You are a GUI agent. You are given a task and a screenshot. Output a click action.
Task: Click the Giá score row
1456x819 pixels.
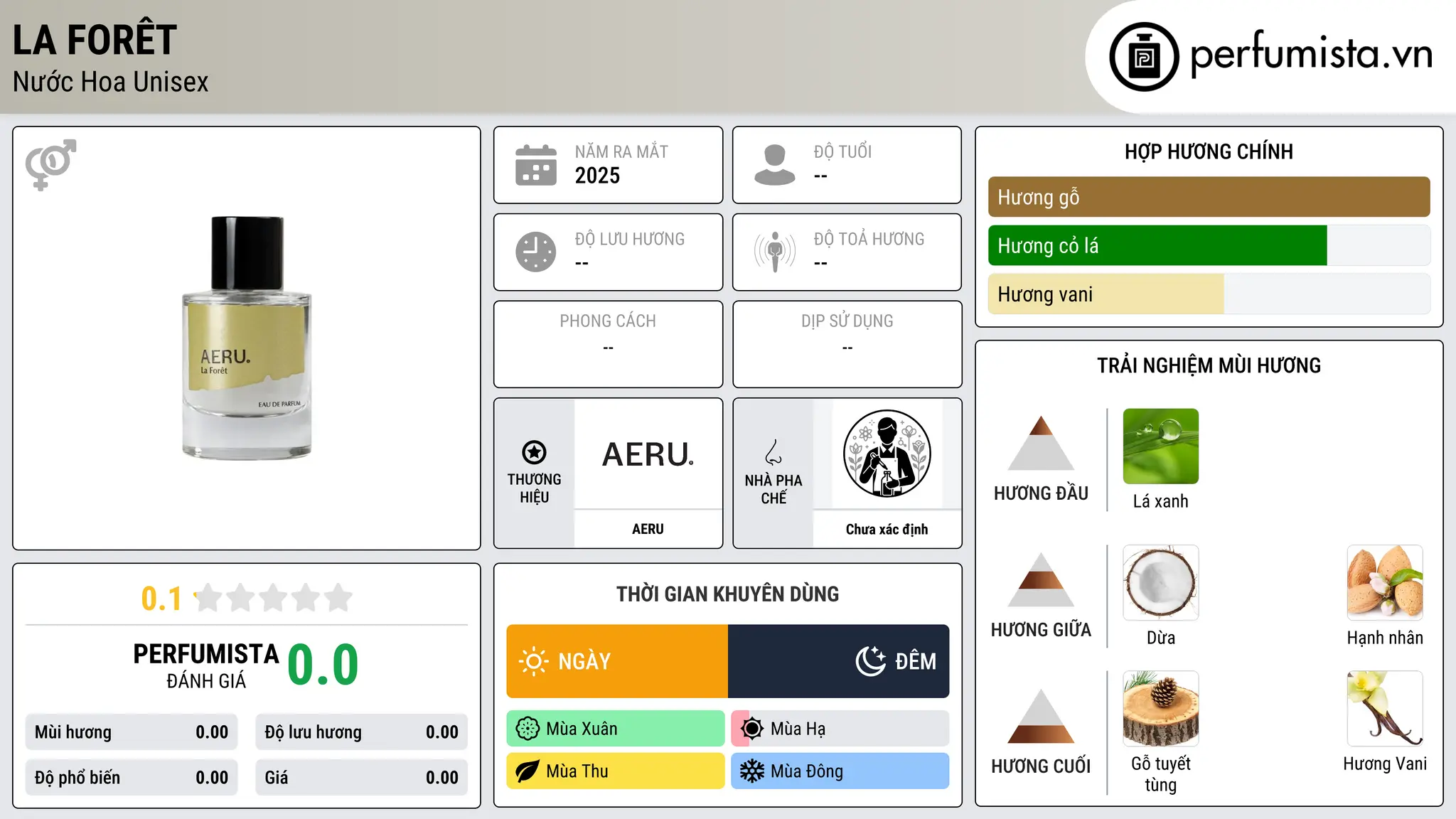point(361,778)
